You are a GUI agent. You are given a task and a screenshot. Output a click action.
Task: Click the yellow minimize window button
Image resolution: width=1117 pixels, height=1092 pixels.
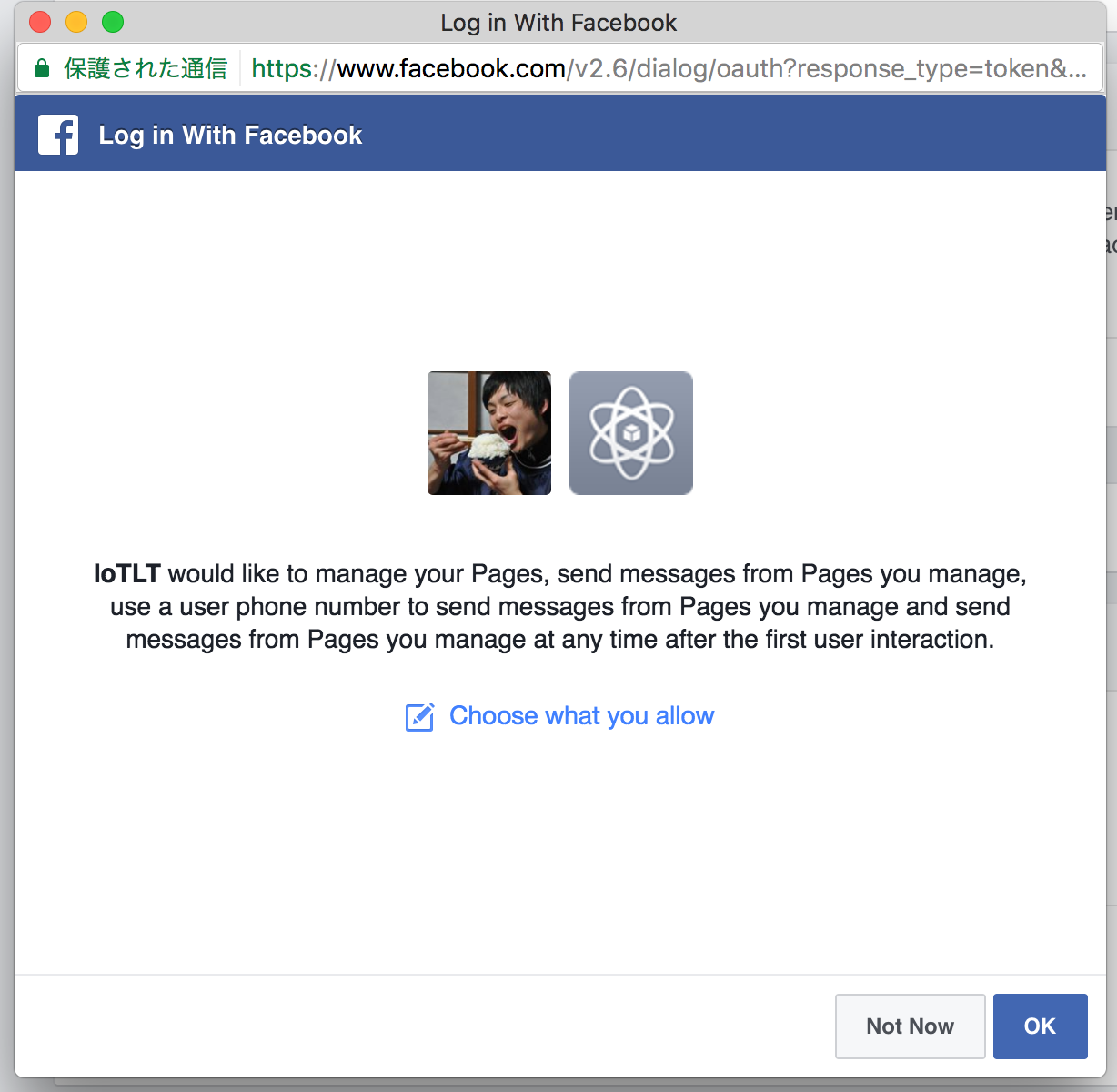pos(76,22)
